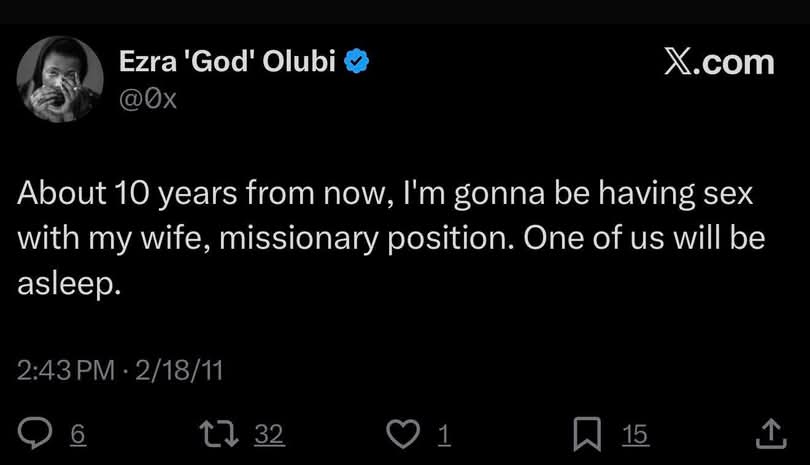Click the reply speech bubble icon

(36, 433)
